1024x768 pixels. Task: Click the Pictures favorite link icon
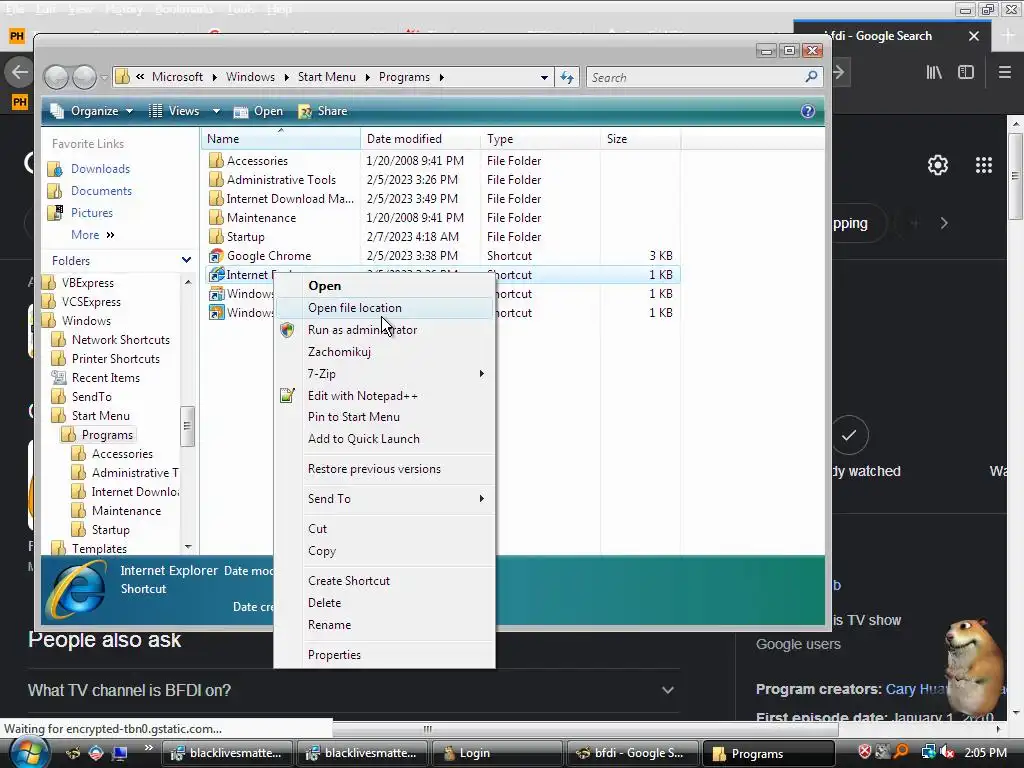pyautogui.click(x=56, y=213)
